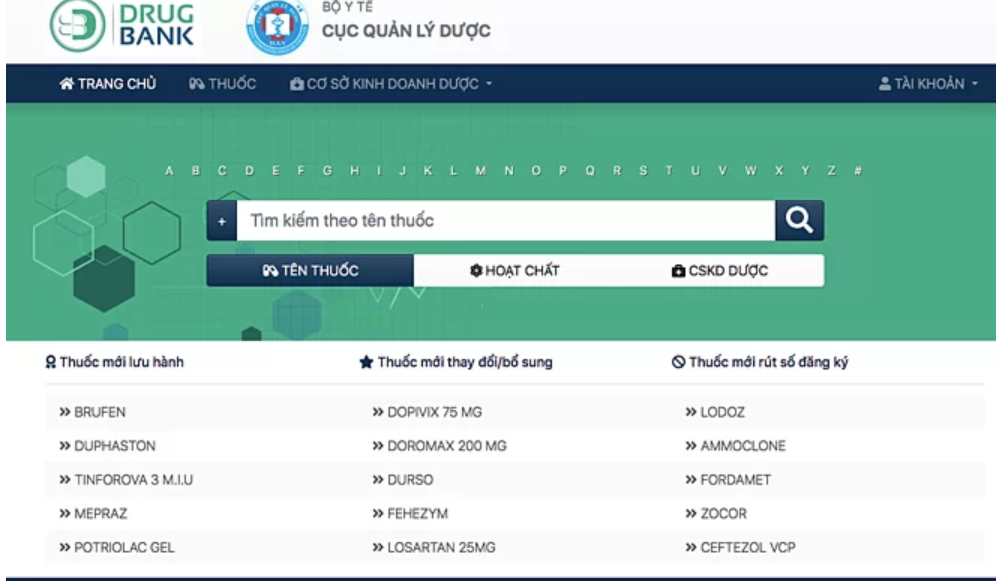Click the binoculars icon next to Thuốc
This screenshot has height=581, width=996.
pyautogui.click(x=196, y=84)
